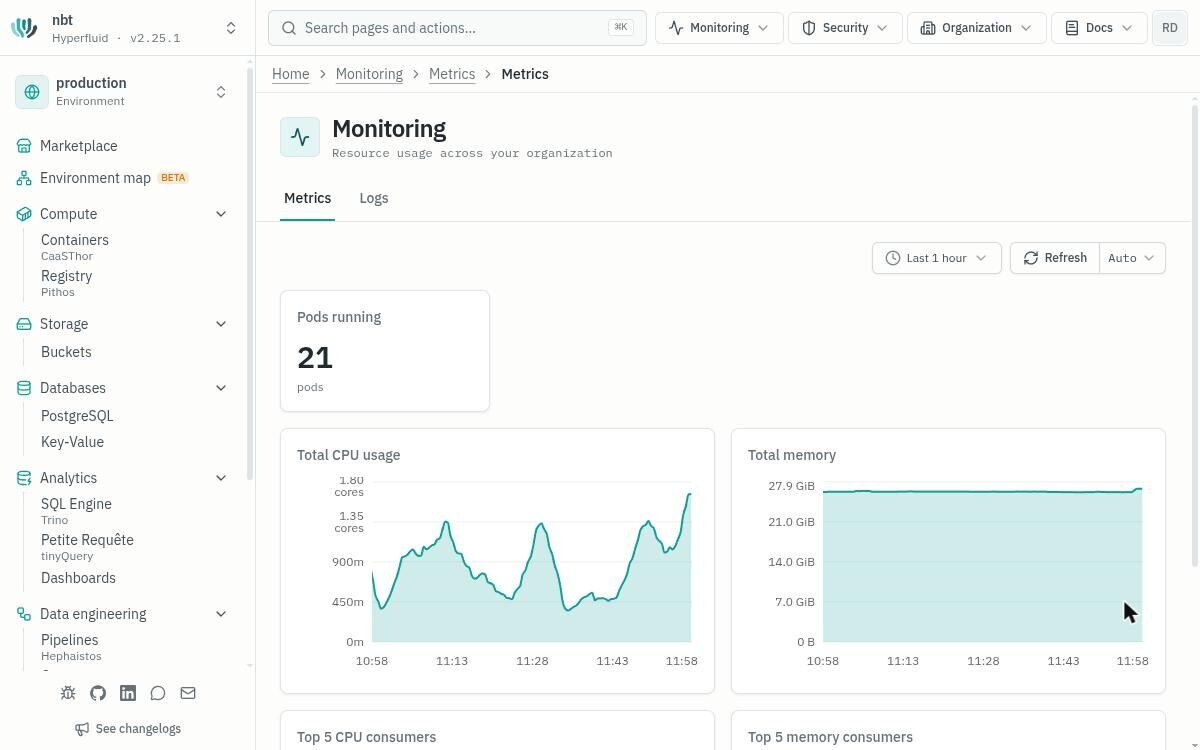1200x750 pixels.
Task: Open SQL Engine Trino item
Action: coord(76,511)
